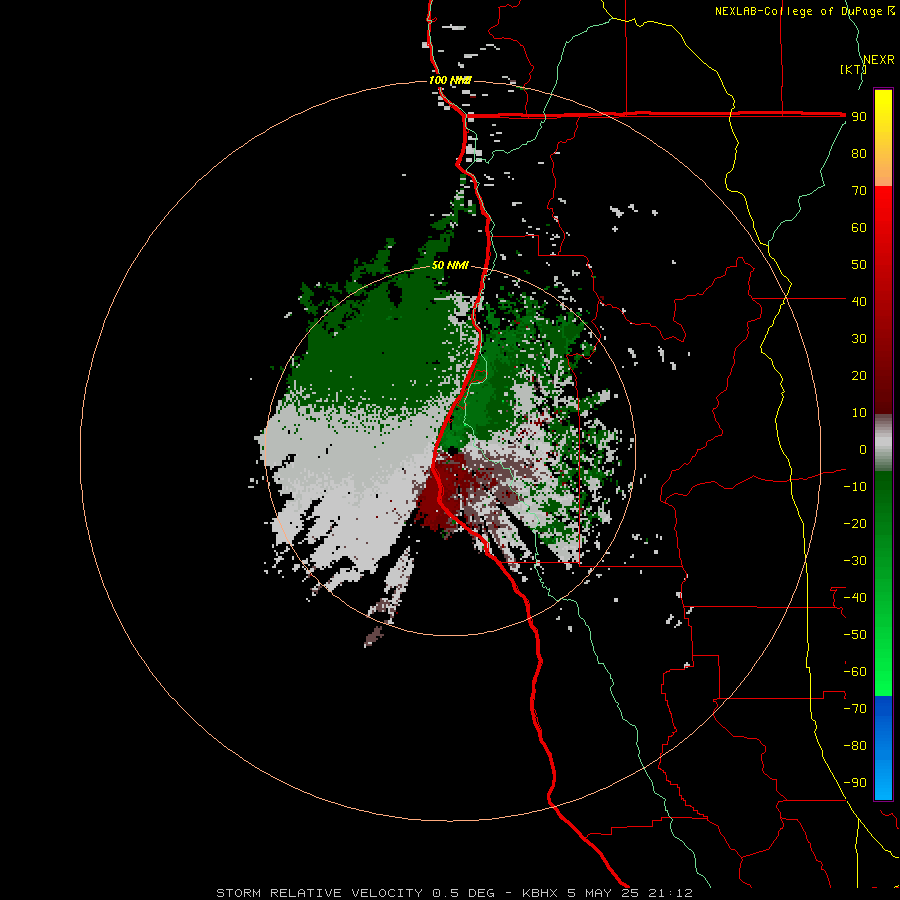Click the -90 value on the velocity scale
Image resolution: width=900 pixels, height=900 pixels.
[855, 783]
